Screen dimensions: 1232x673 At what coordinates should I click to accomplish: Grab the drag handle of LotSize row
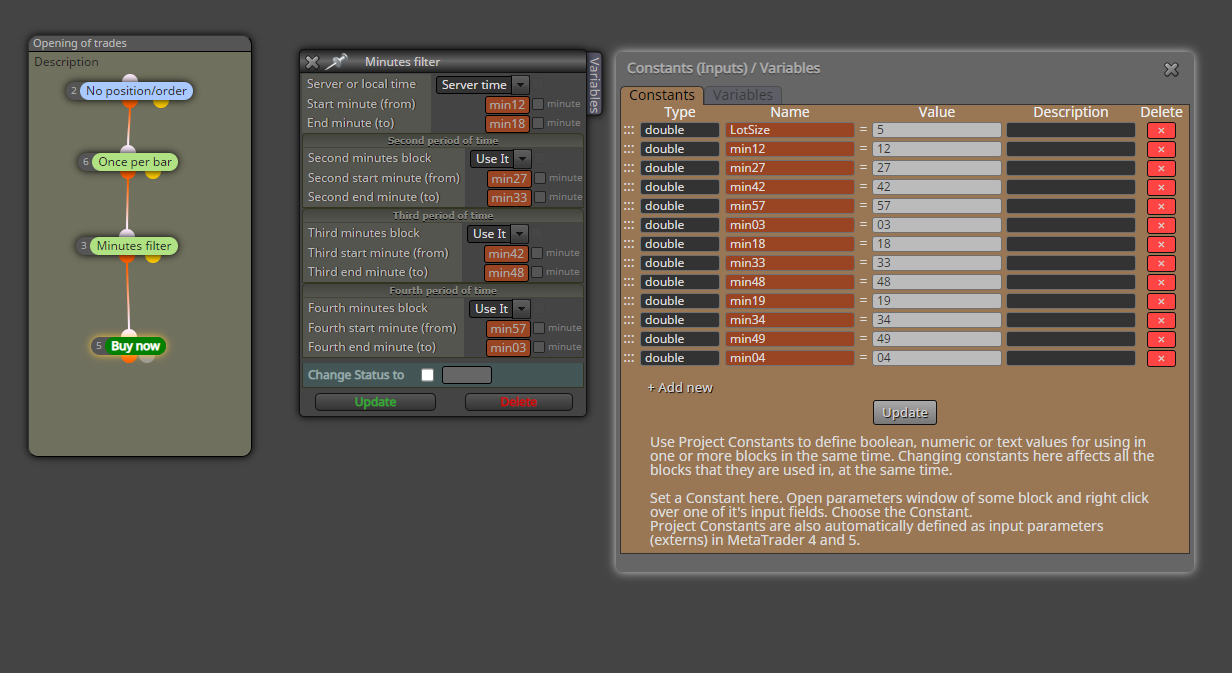629,130
